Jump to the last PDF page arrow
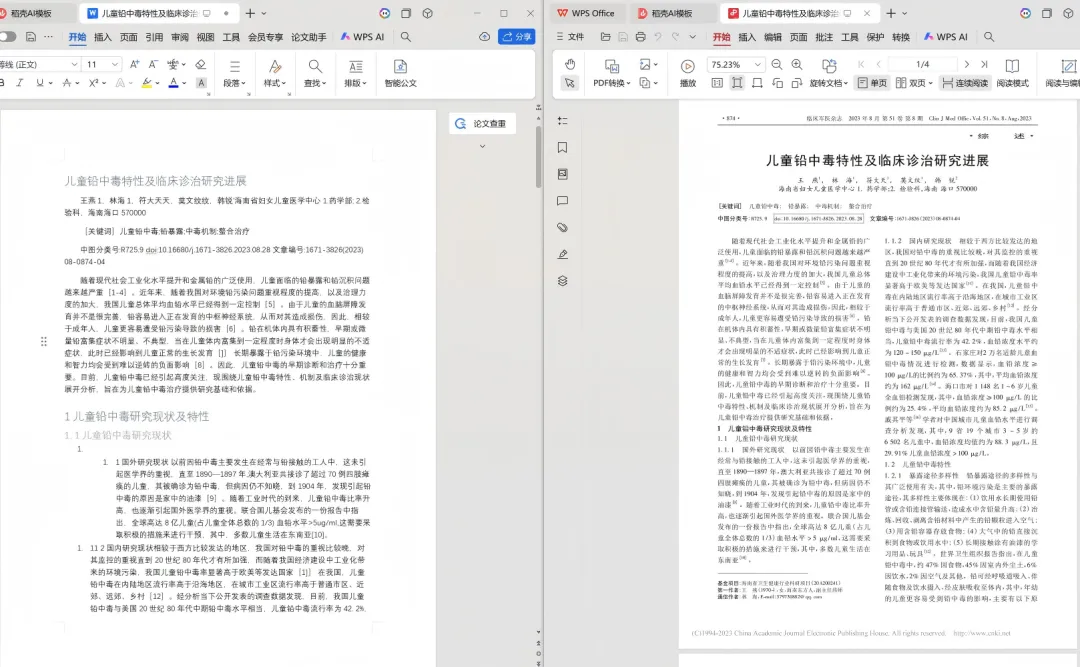Image resolution: width=1080 pixels, height=667 pixels. [x=984, y=64]
